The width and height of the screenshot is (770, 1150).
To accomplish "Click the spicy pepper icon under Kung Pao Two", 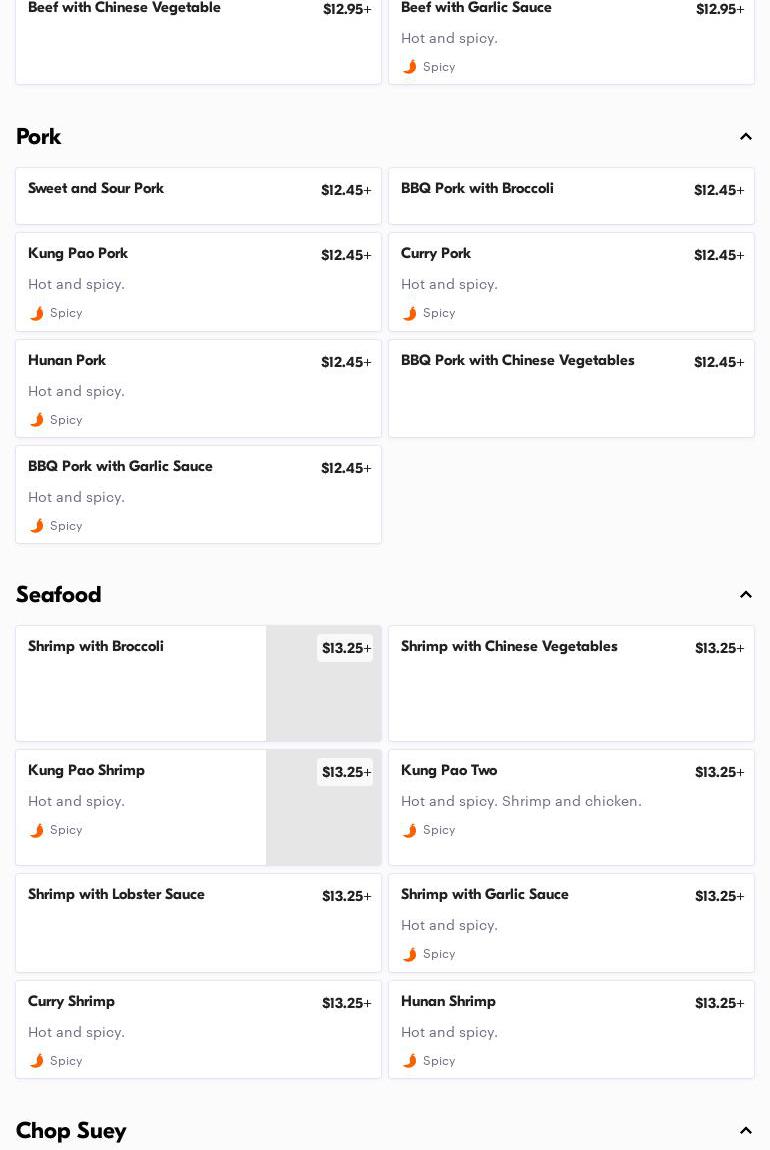I will point(410,830).
